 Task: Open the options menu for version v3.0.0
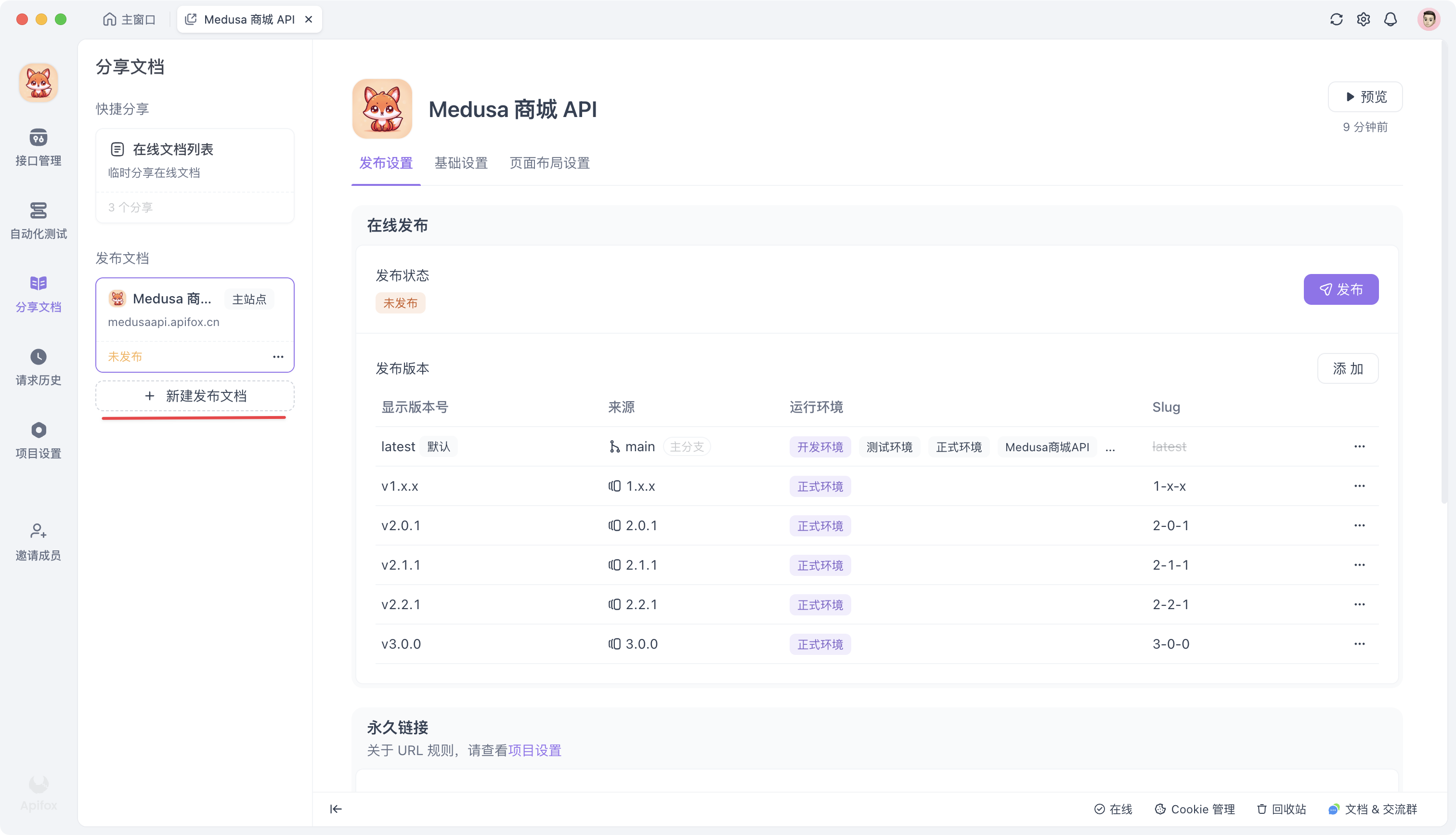(1360, 643)
